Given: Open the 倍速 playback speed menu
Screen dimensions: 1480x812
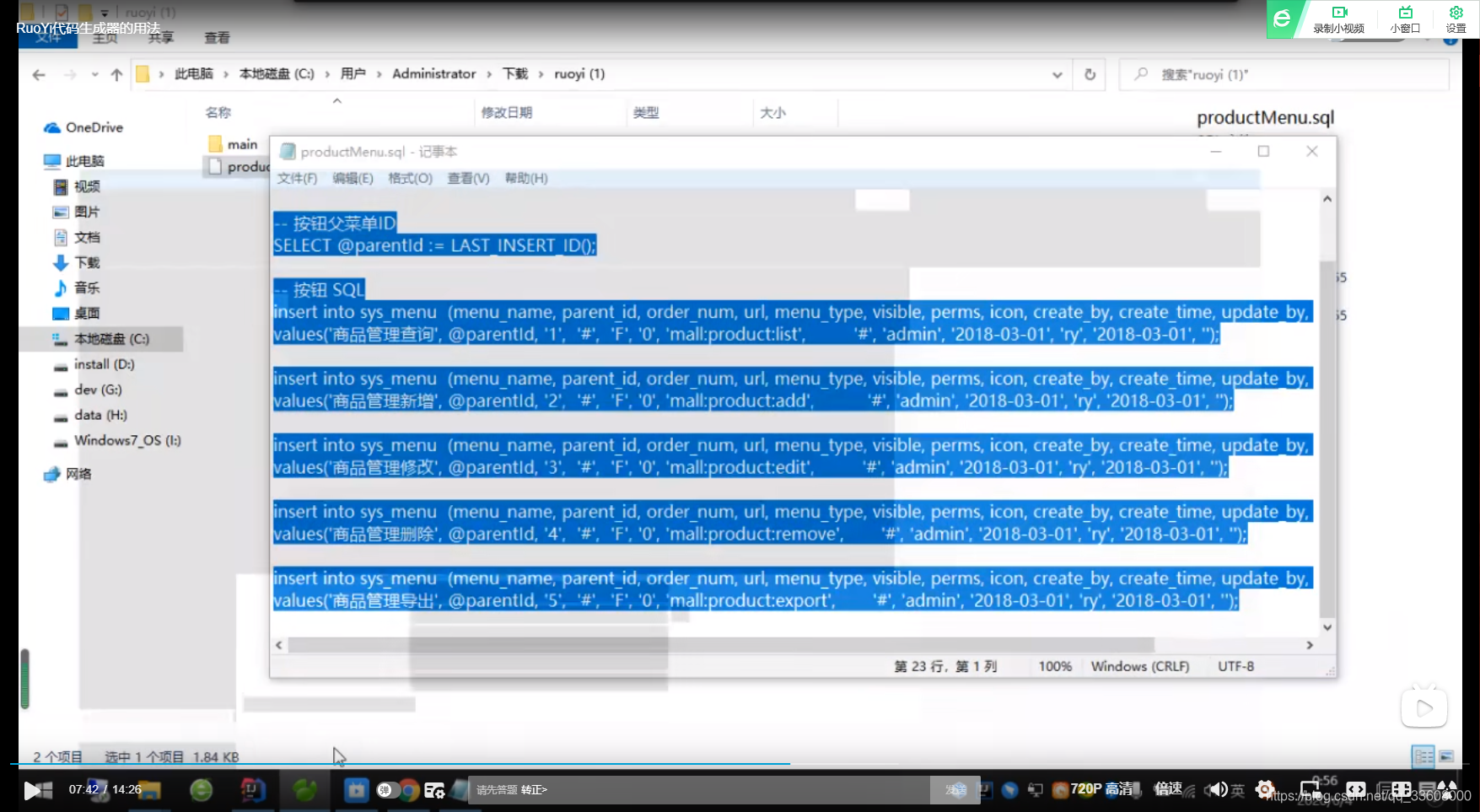Looking at the screenshot, I should pos(1168,789).
